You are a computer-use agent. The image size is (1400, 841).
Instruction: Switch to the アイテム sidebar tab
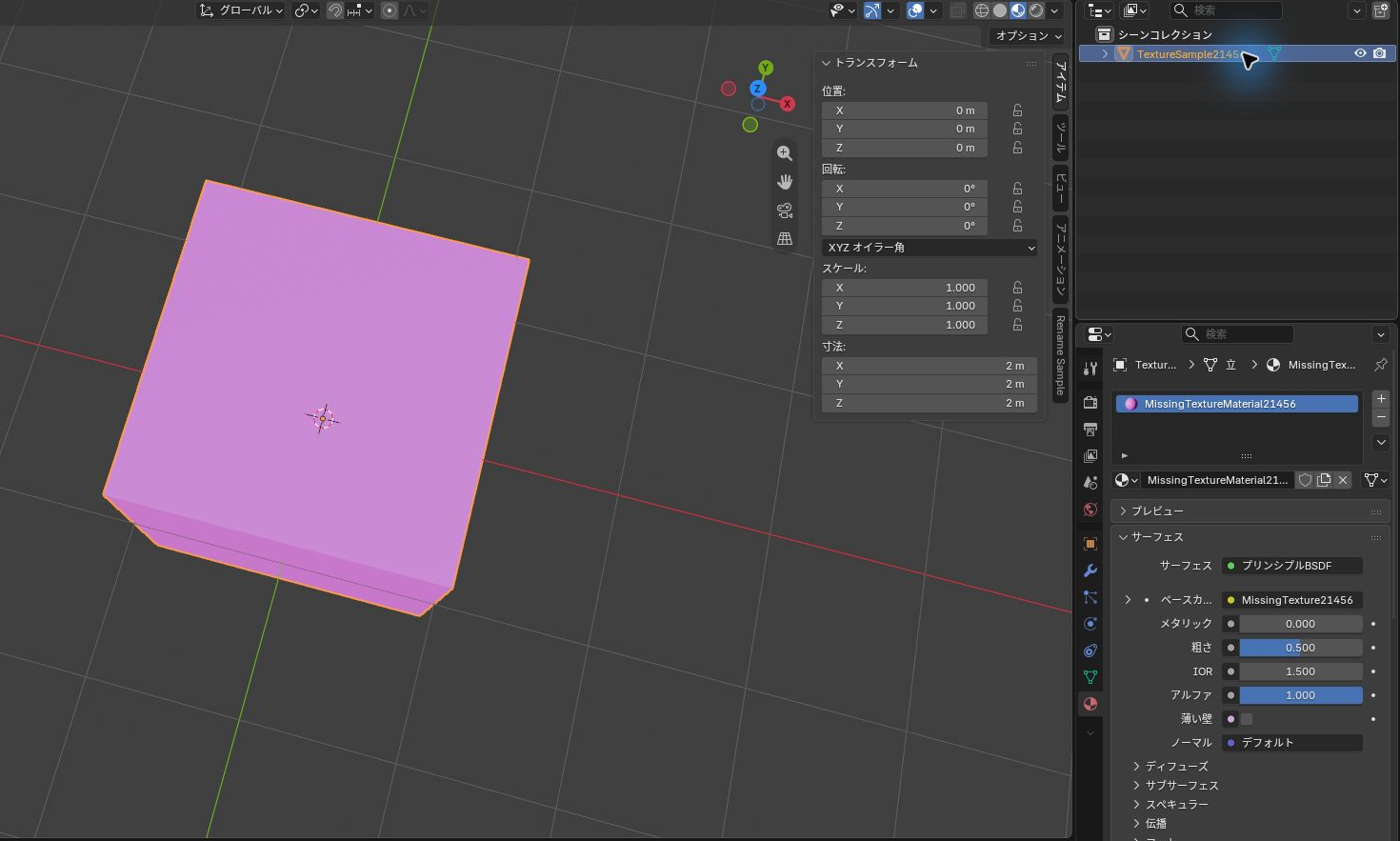coord(1060,83)
